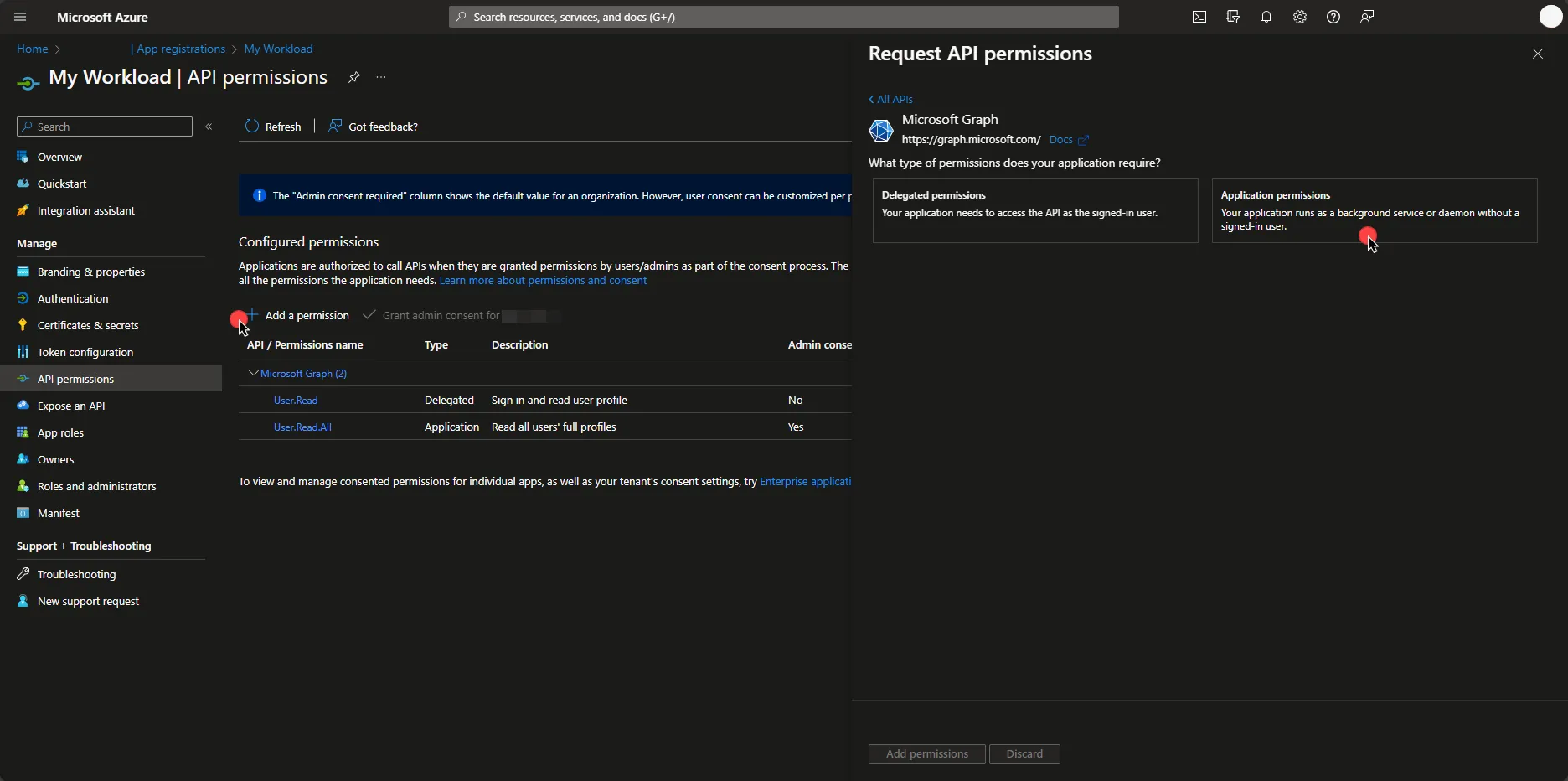Send feedback using the feedback icon
This screenshot has width=1568, height=781.
pyautogui.click(x=1367, y=17)
